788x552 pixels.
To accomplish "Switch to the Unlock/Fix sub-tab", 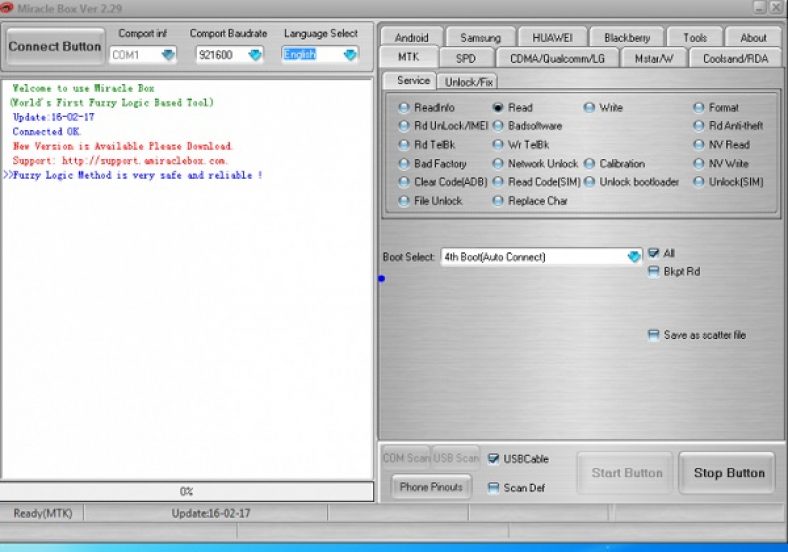I will point(468,82).
